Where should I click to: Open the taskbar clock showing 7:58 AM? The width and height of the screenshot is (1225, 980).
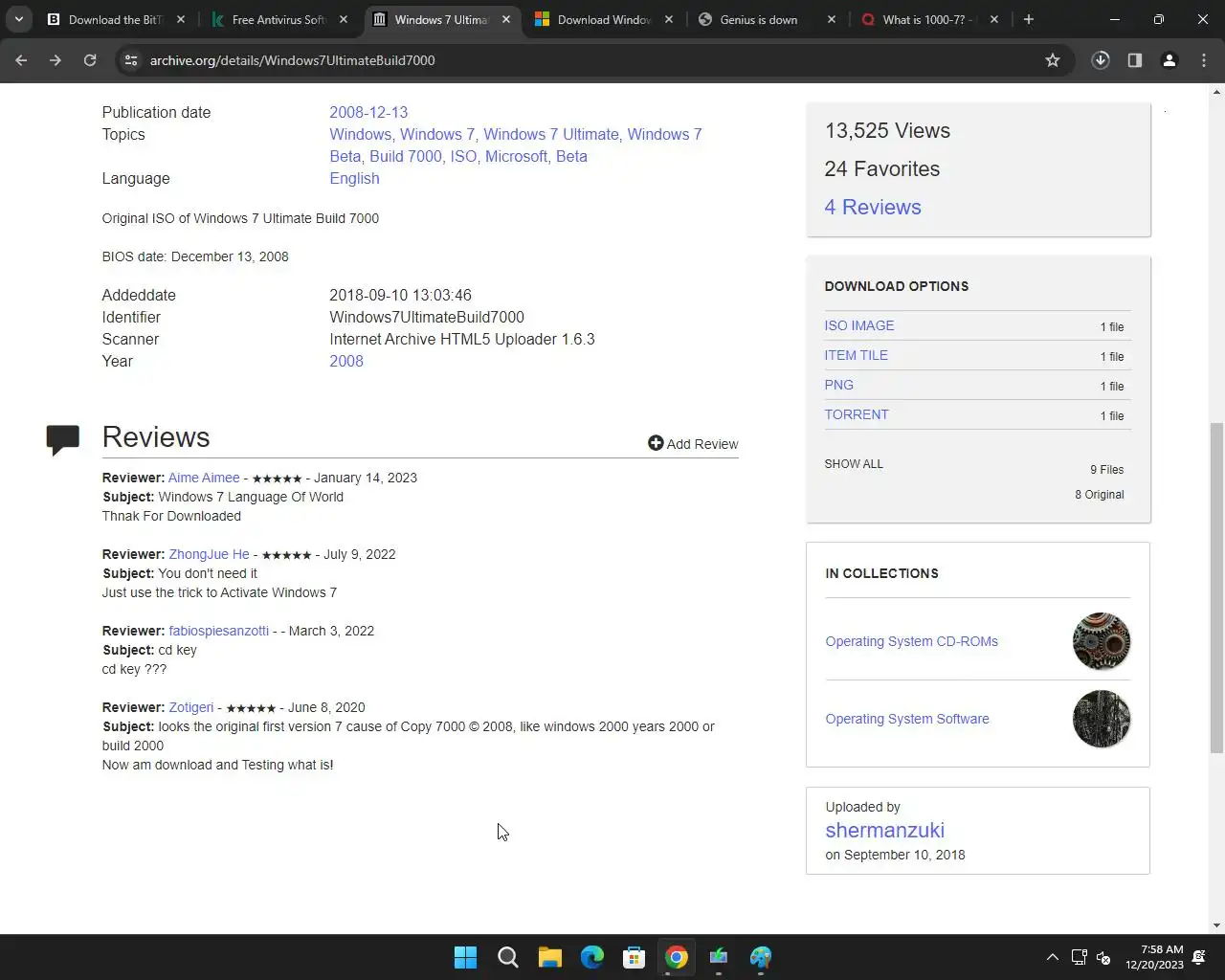coord(1154,957)
